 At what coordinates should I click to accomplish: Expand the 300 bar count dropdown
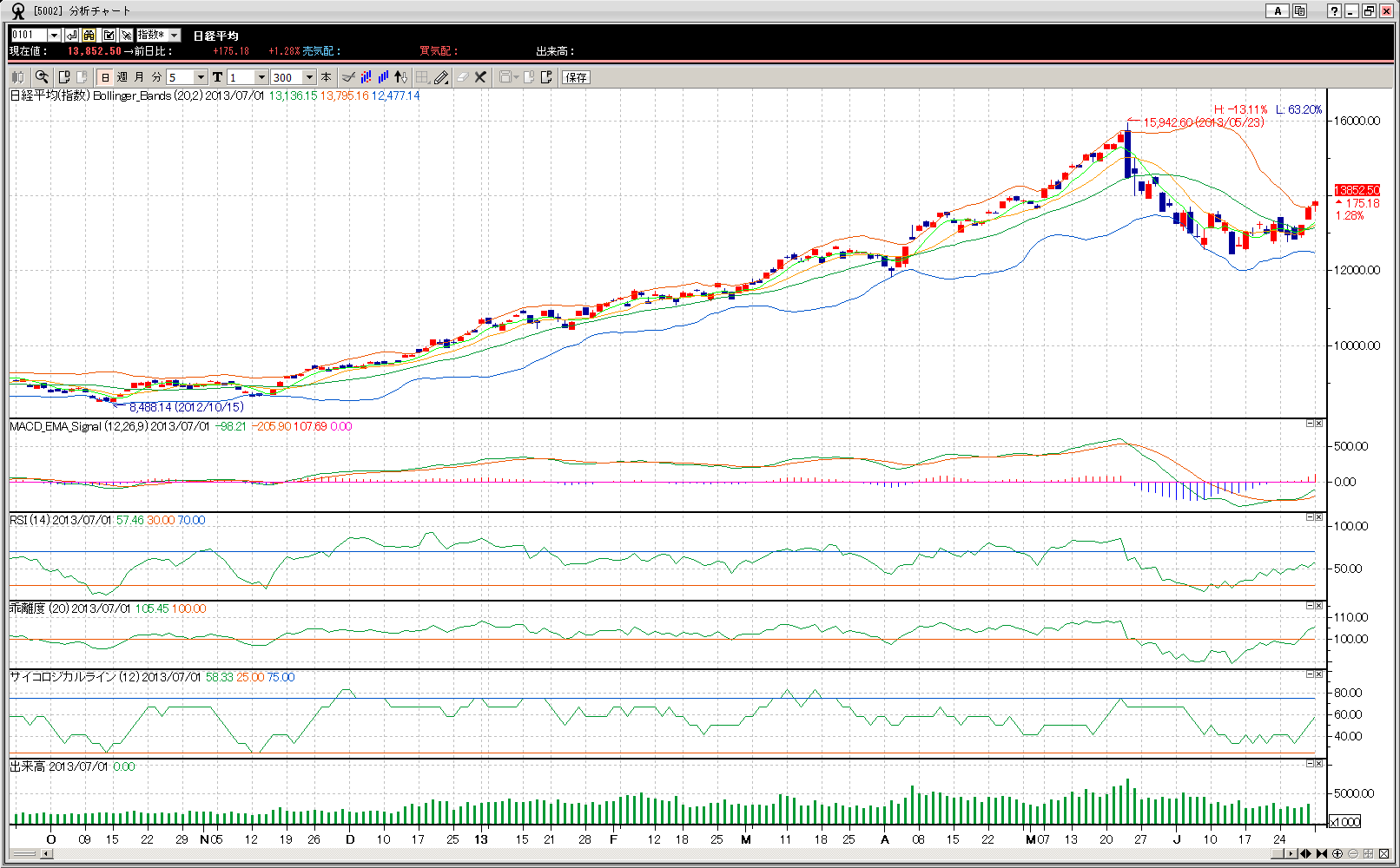(x=309, y=77)
